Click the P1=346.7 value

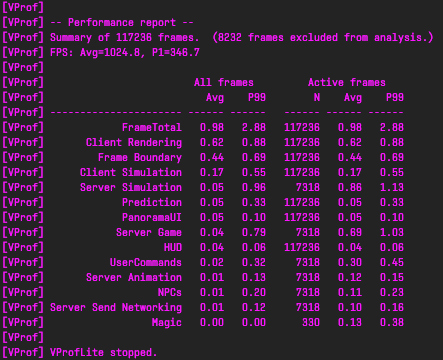pyautogui.click(x=176, y=53)
